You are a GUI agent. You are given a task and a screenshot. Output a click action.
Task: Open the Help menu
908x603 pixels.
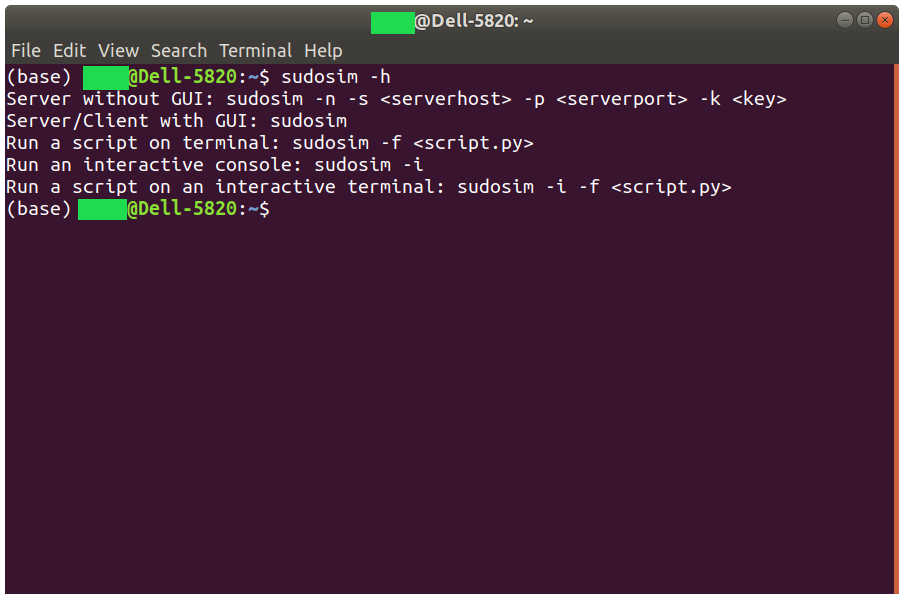[322, 50]
